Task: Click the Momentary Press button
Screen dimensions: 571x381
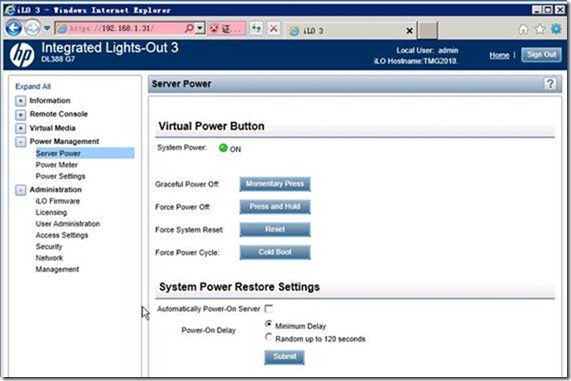Action: 275,184
